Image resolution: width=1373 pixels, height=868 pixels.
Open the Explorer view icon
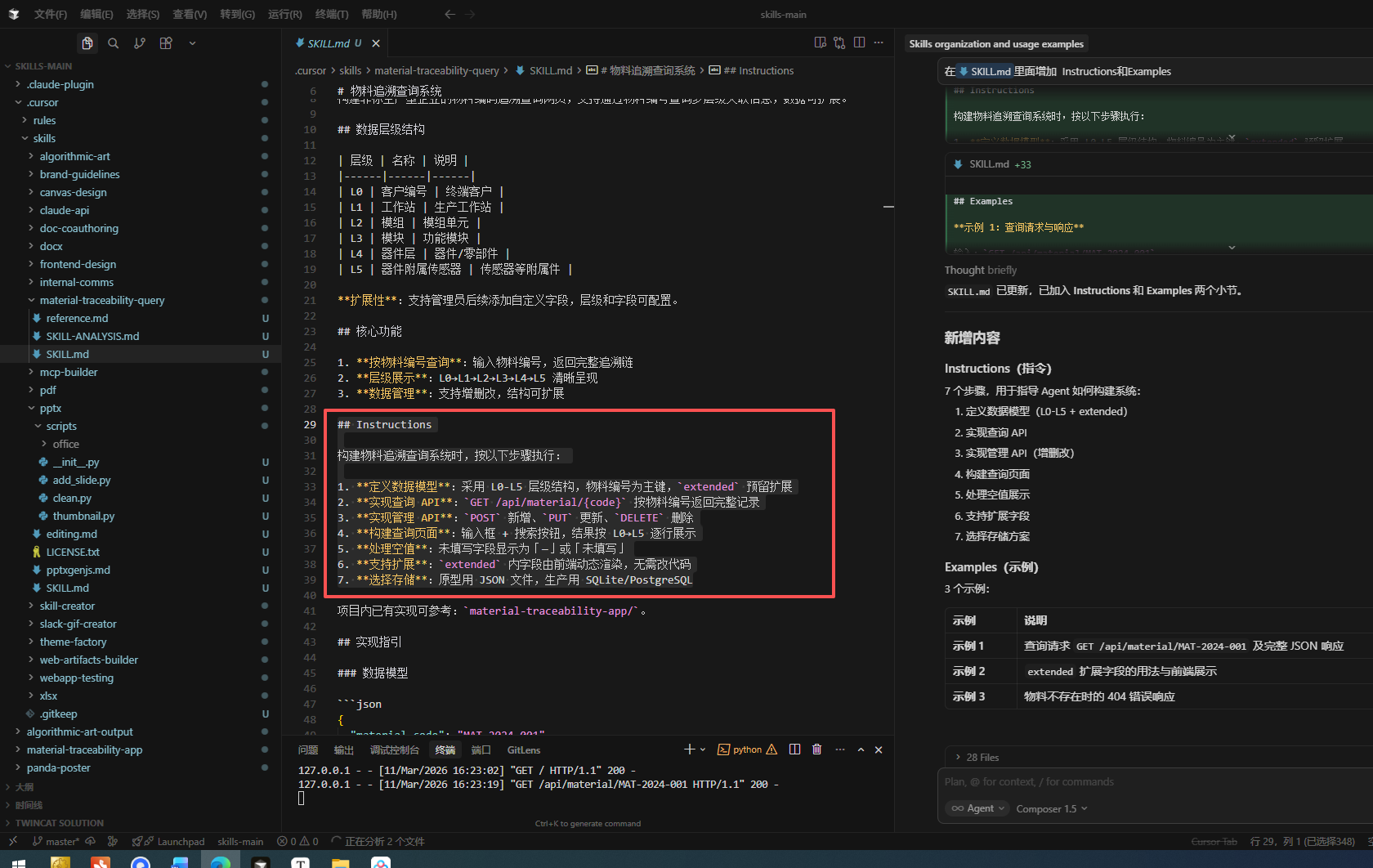coord(87,43)
